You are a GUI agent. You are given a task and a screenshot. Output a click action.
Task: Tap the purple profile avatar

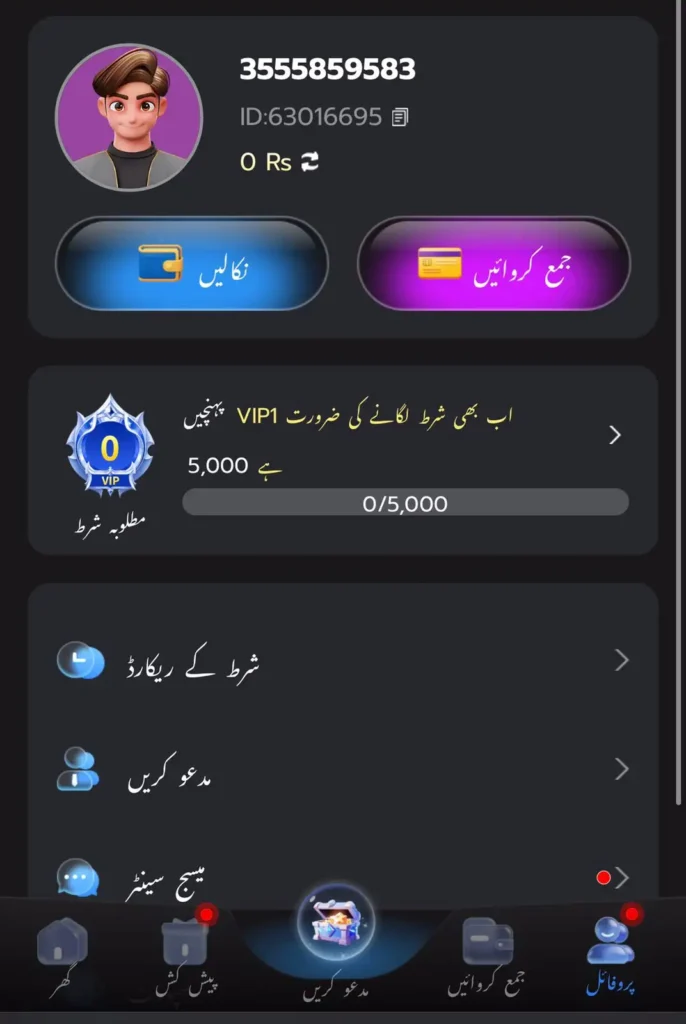[x=129, y=118]
